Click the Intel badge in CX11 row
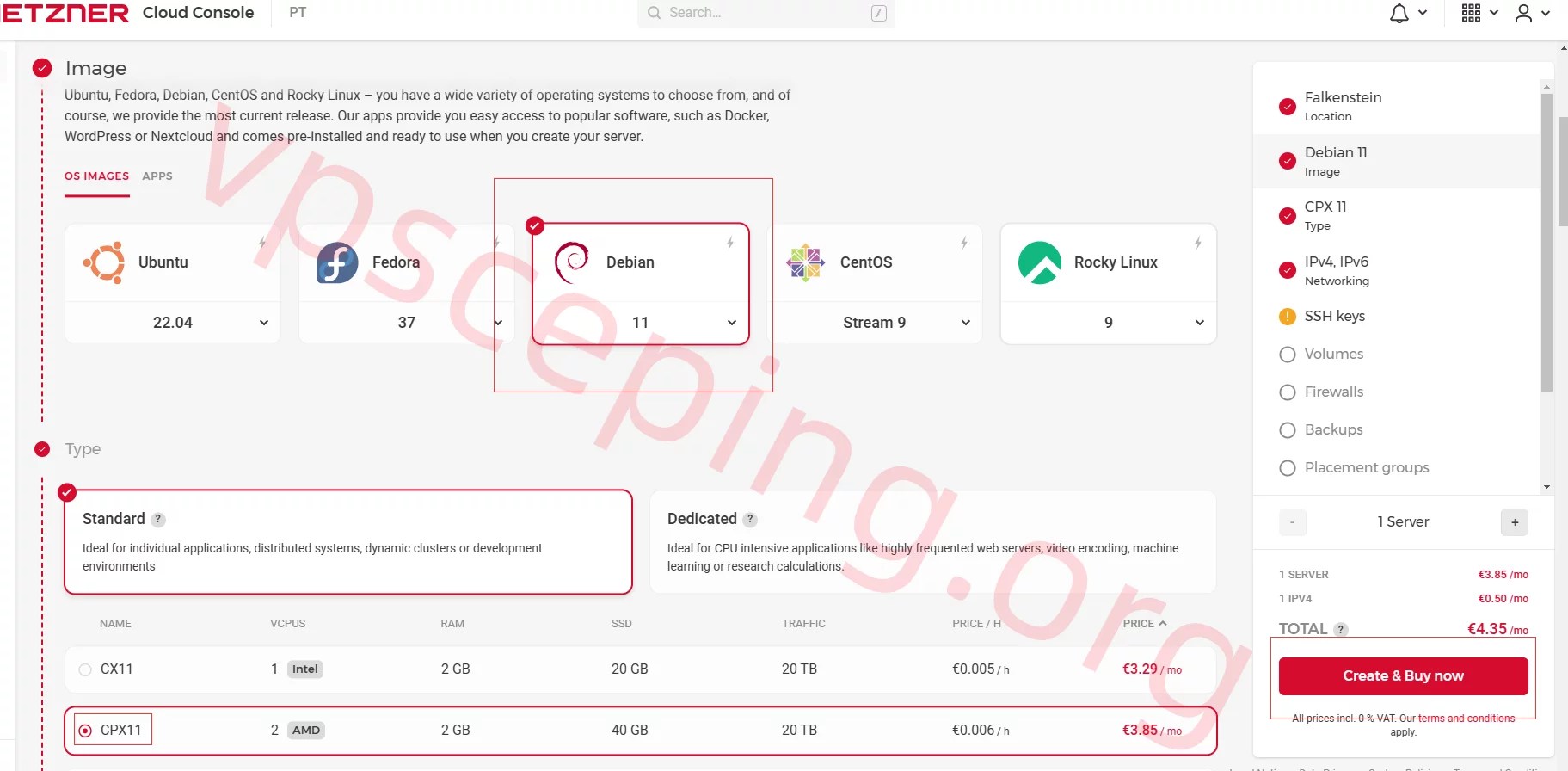 coord(305,669)
